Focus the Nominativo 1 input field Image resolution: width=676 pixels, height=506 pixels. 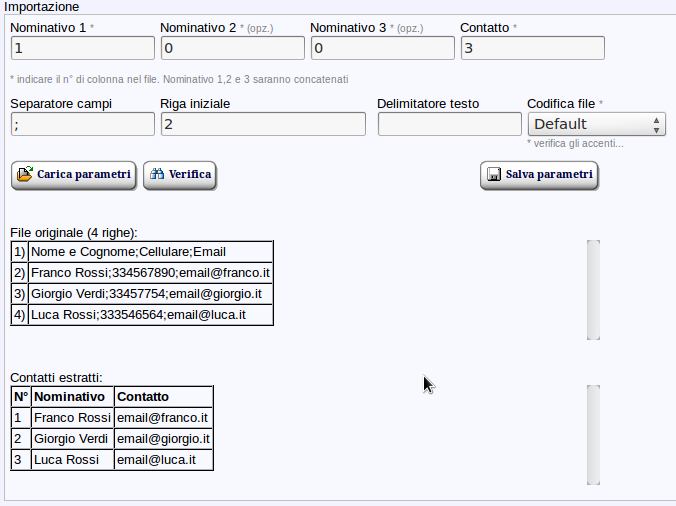pos(82,48)
